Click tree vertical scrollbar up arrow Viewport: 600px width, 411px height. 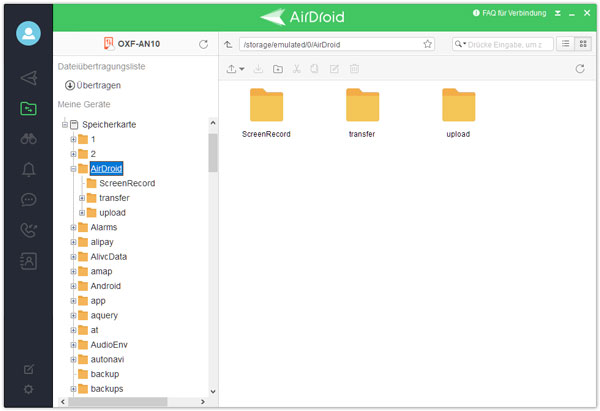pos(213,123)
